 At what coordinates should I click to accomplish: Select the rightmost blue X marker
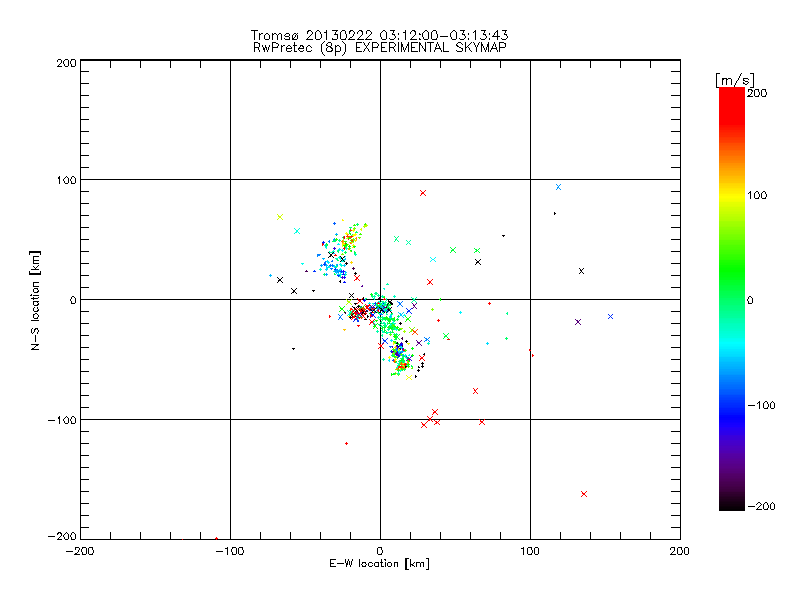coord(610,316)
